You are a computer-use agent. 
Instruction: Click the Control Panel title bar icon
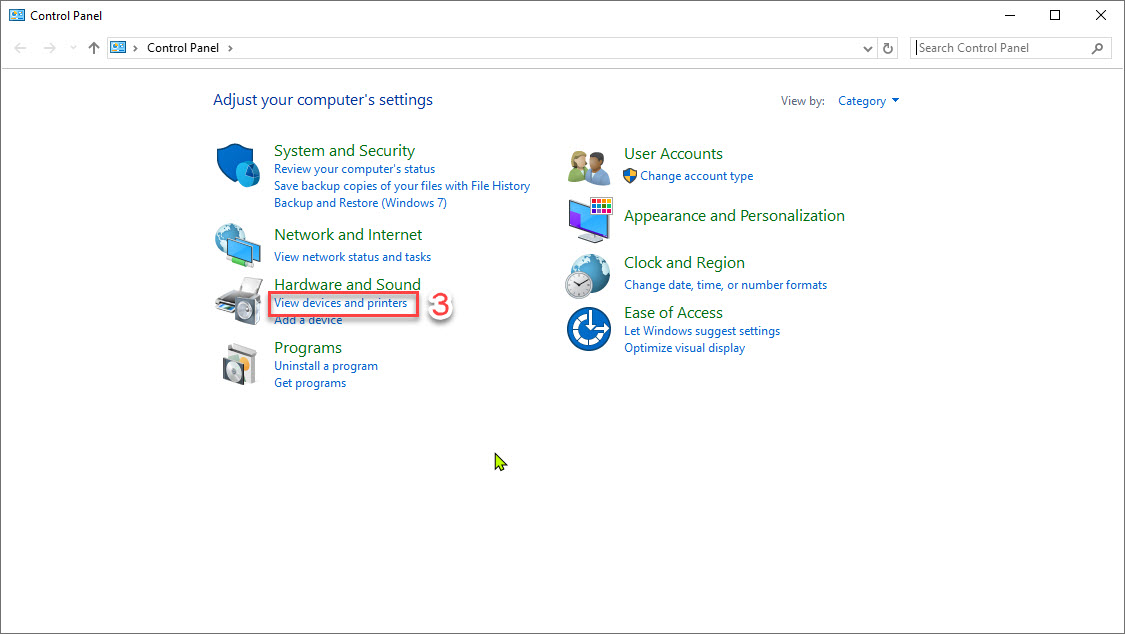pos(17,15)
